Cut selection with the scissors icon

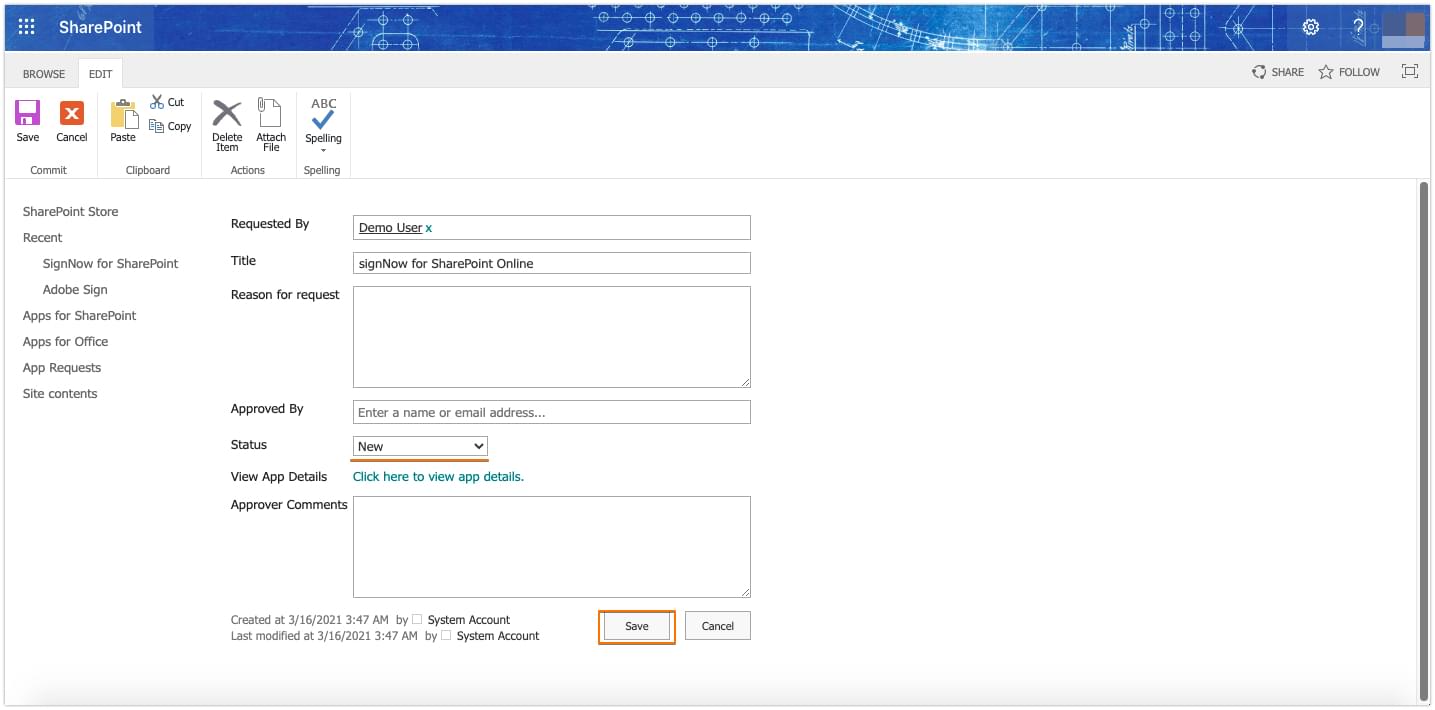(167, 102)
